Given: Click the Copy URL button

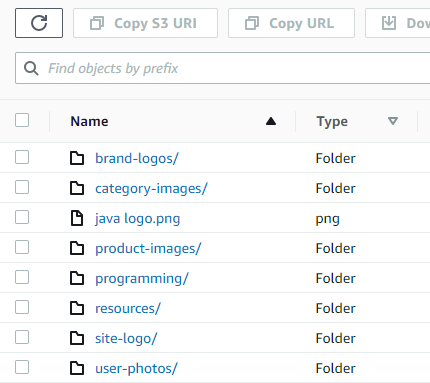Looking at the screenshot, I should (x=291, y=23).
